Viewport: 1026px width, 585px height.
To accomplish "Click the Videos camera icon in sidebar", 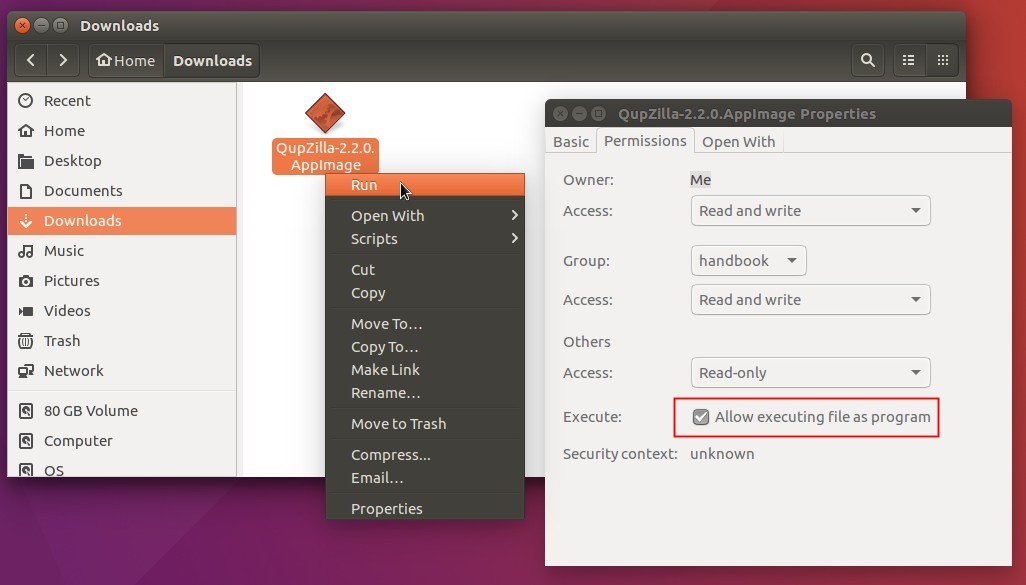I will pyautogui.click(x=26, y=311).
